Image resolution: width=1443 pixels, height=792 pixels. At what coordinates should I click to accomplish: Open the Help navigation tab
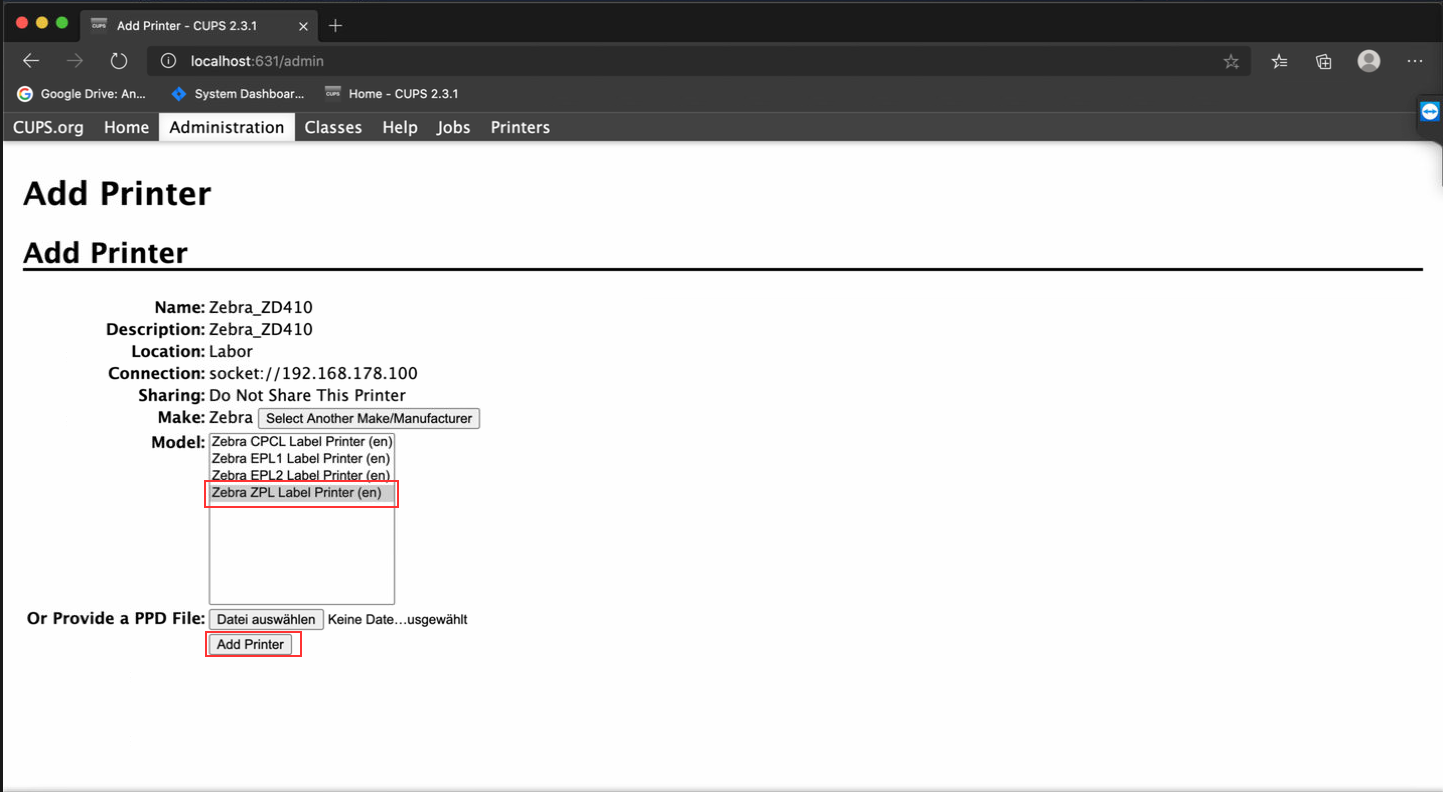point(400,127)
